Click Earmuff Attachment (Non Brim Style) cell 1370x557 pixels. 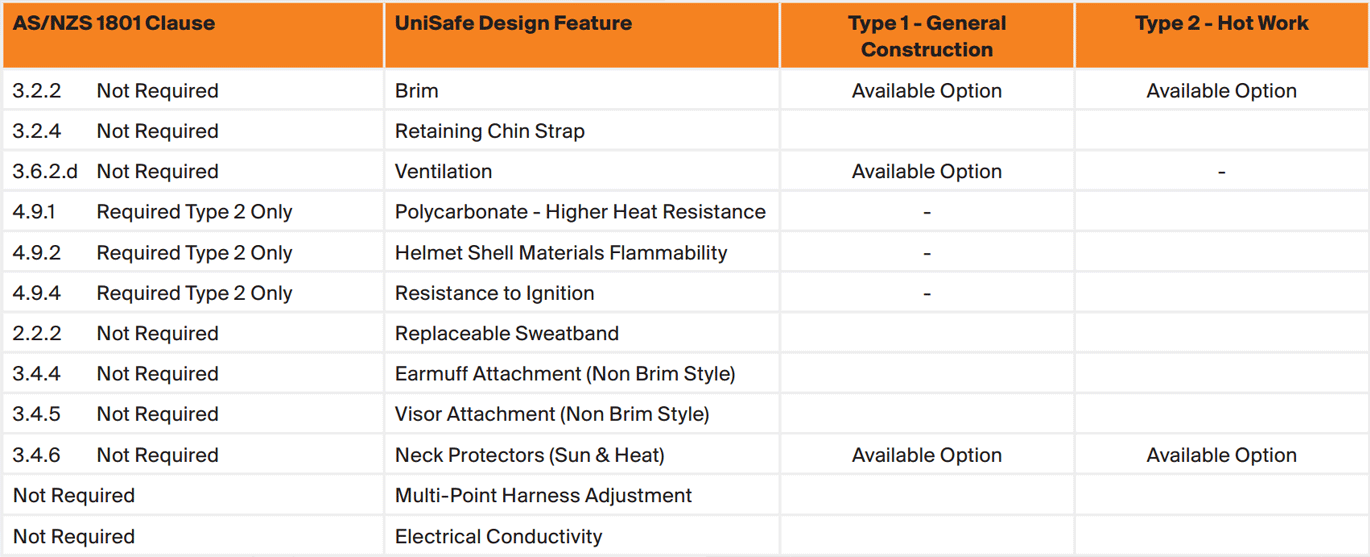coord(582,374)
